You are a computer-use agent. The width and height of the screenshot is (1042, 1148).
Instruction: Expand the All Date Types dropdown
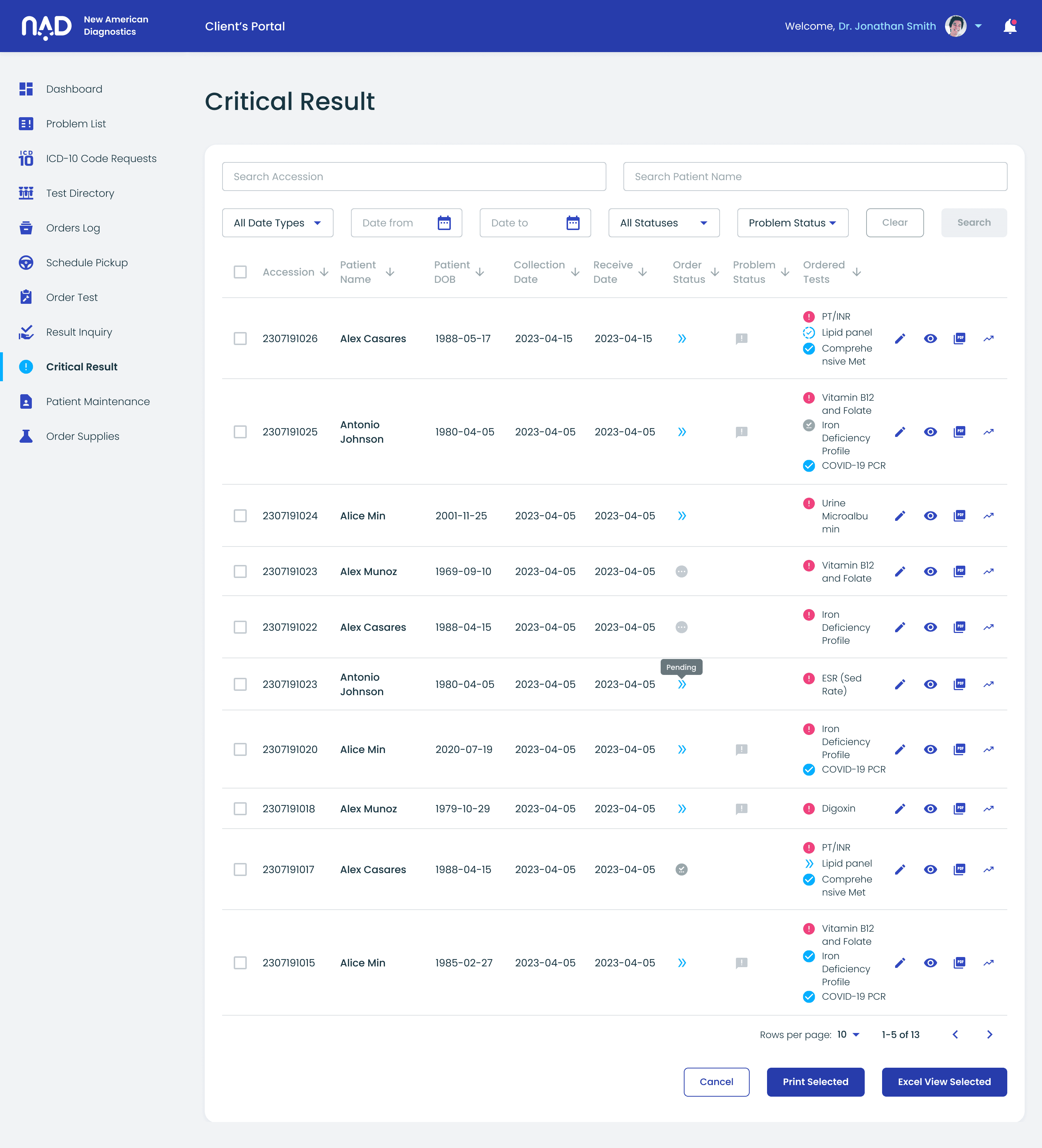pyautogui.click(x=278, y=223)
